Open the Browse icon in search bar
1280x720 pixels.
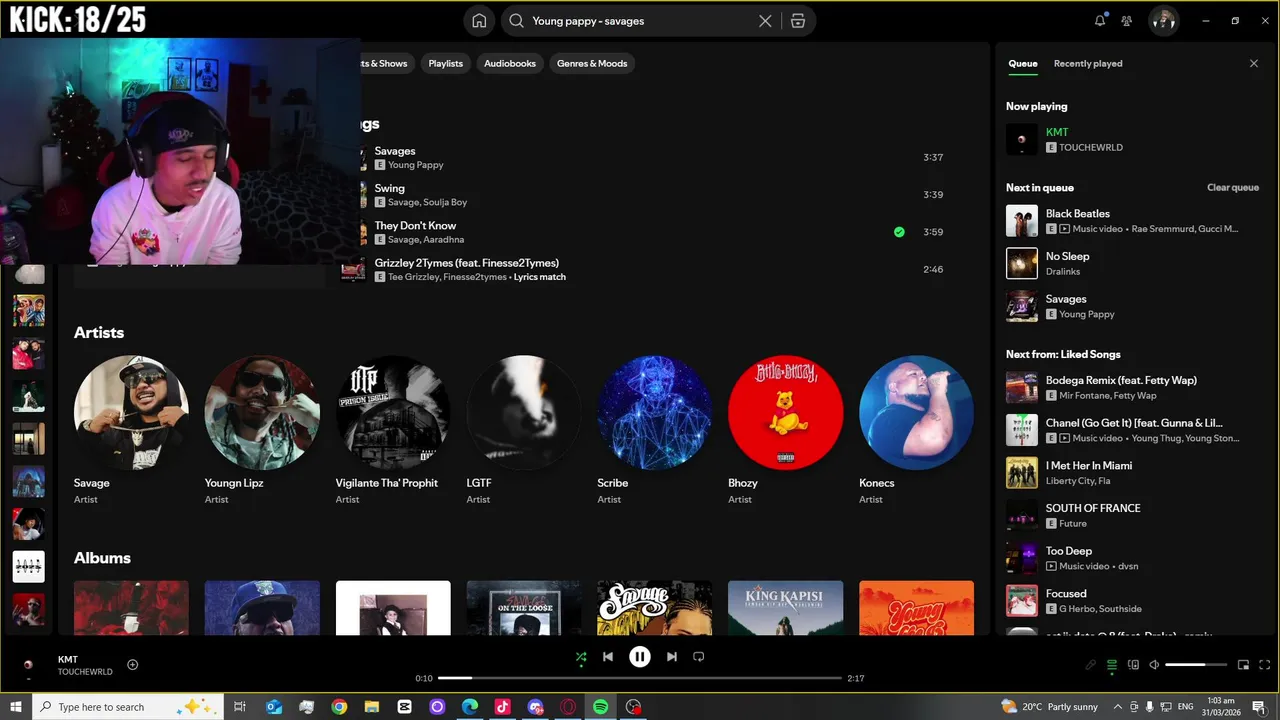point(798,21)
